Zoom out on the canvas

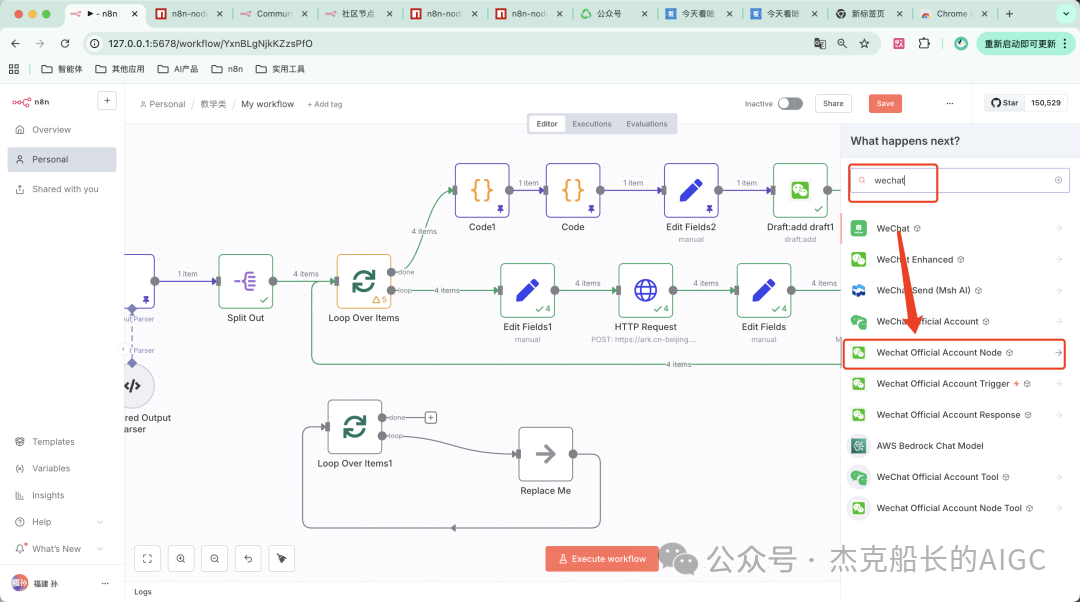click(215, 559)
